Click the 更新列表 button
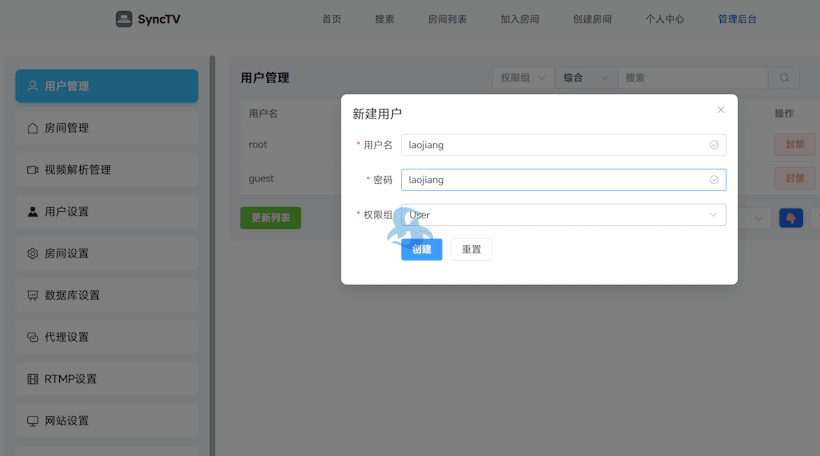Viewport: 820px width, 456px height. click(x=270, y=218)
